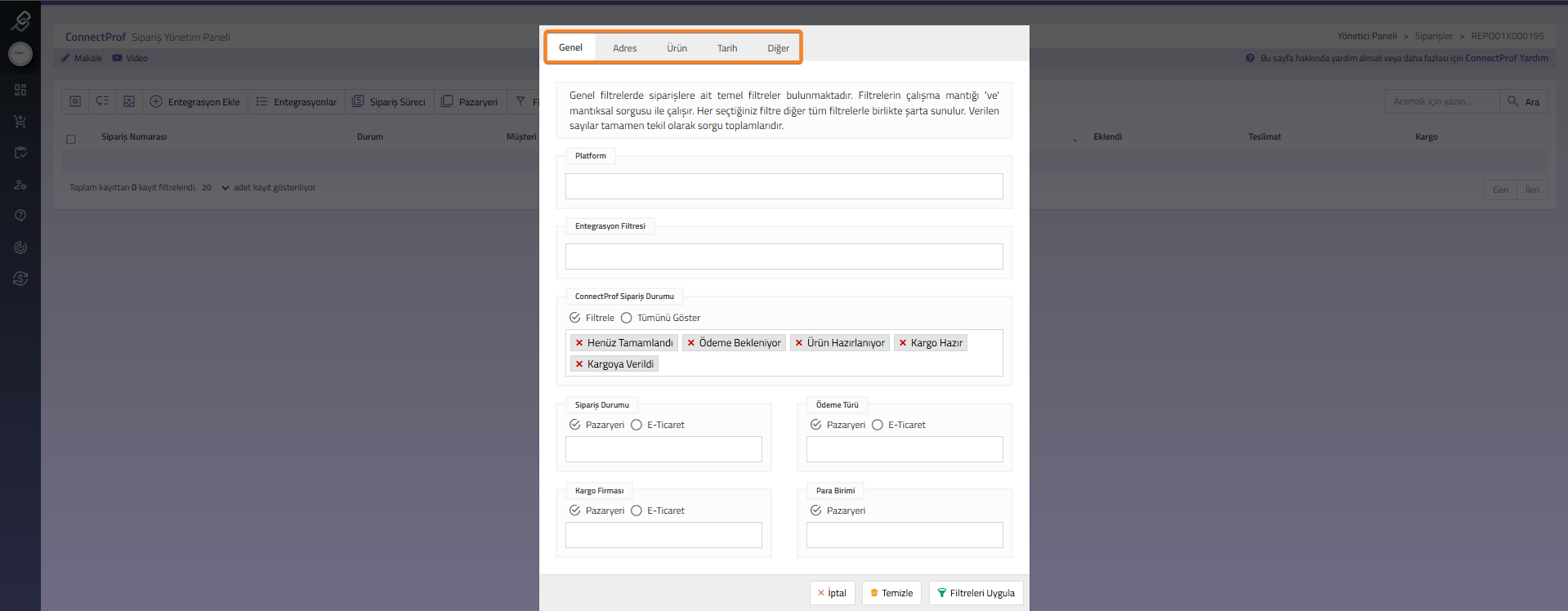This screenshot has height=611, width=1568.
Task: Open the dashboard grid icon in the sidebar
Action: pyautogui.click(x=20, y=90)
